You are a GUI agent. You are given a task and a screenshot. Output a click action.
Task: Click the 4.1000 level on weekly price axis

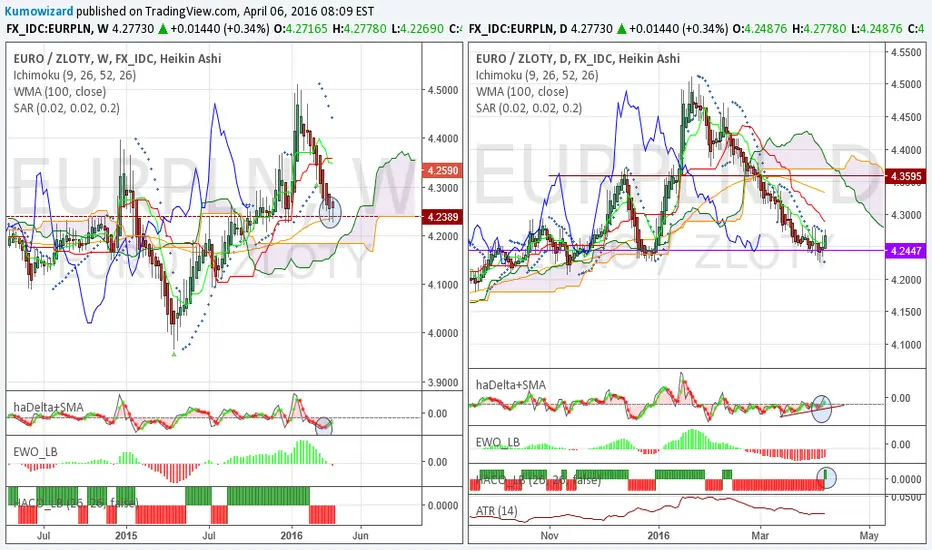tap(443, 285)
